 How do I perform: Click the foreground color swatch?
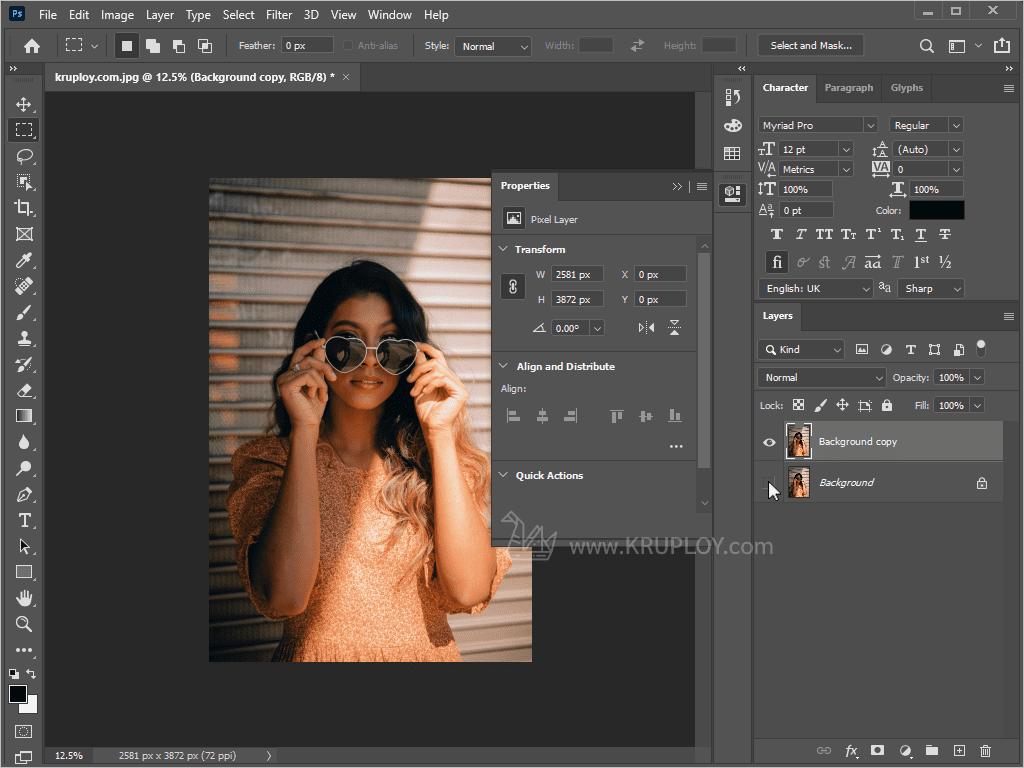(x=18, y=694)
